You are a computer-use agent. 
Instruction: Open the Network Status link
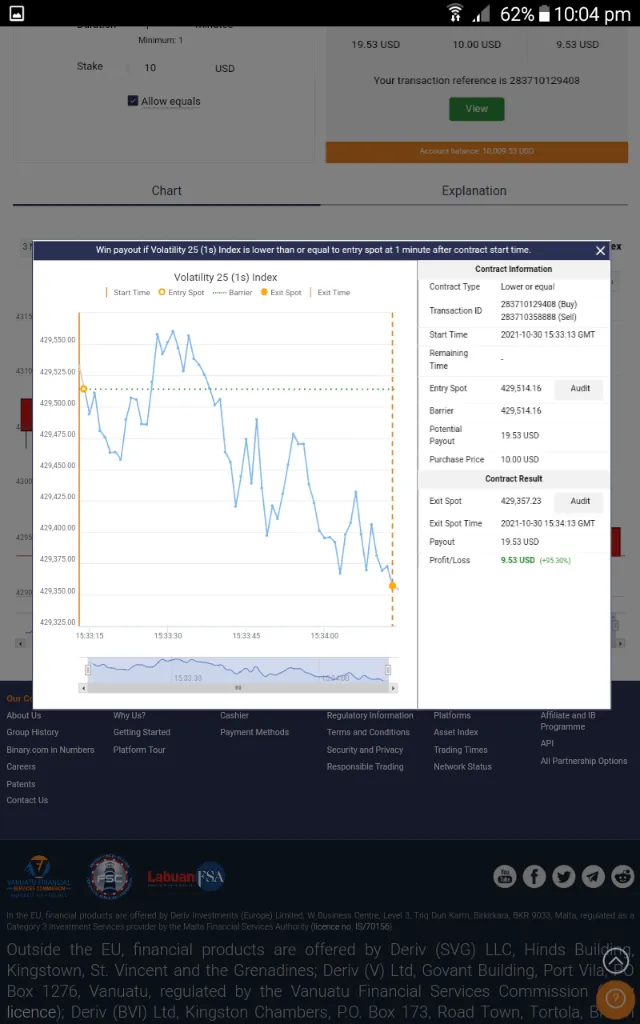(462, 767)
